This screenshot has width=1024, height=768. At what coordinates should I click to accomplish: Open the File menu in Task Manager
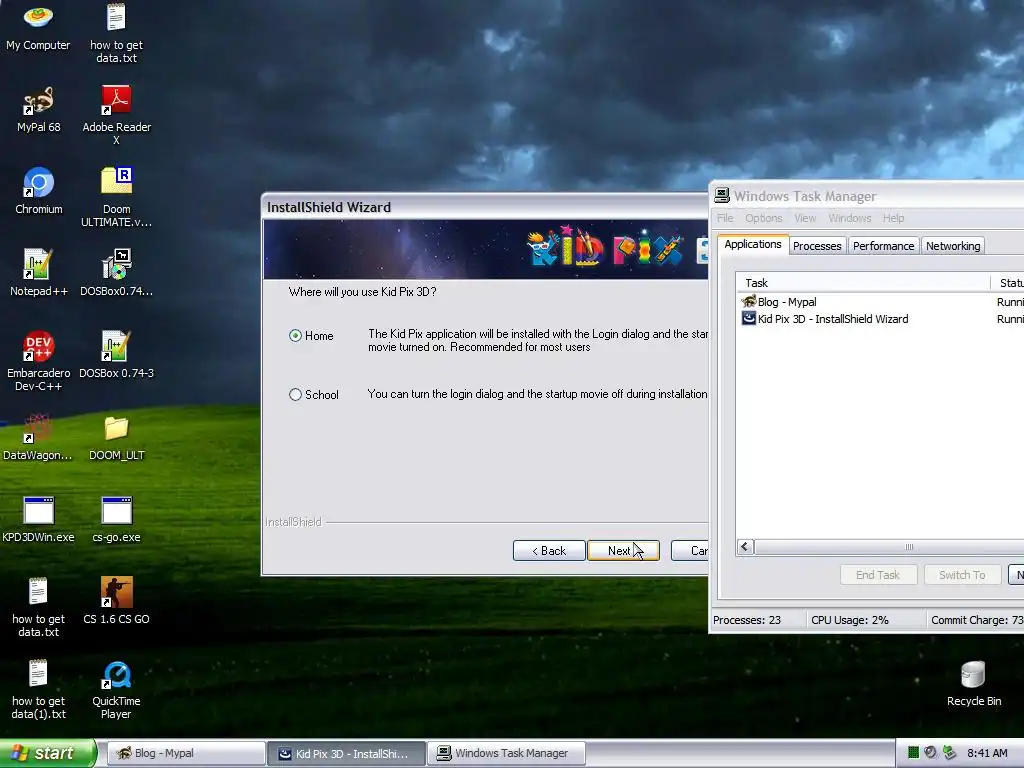[725, 218]
